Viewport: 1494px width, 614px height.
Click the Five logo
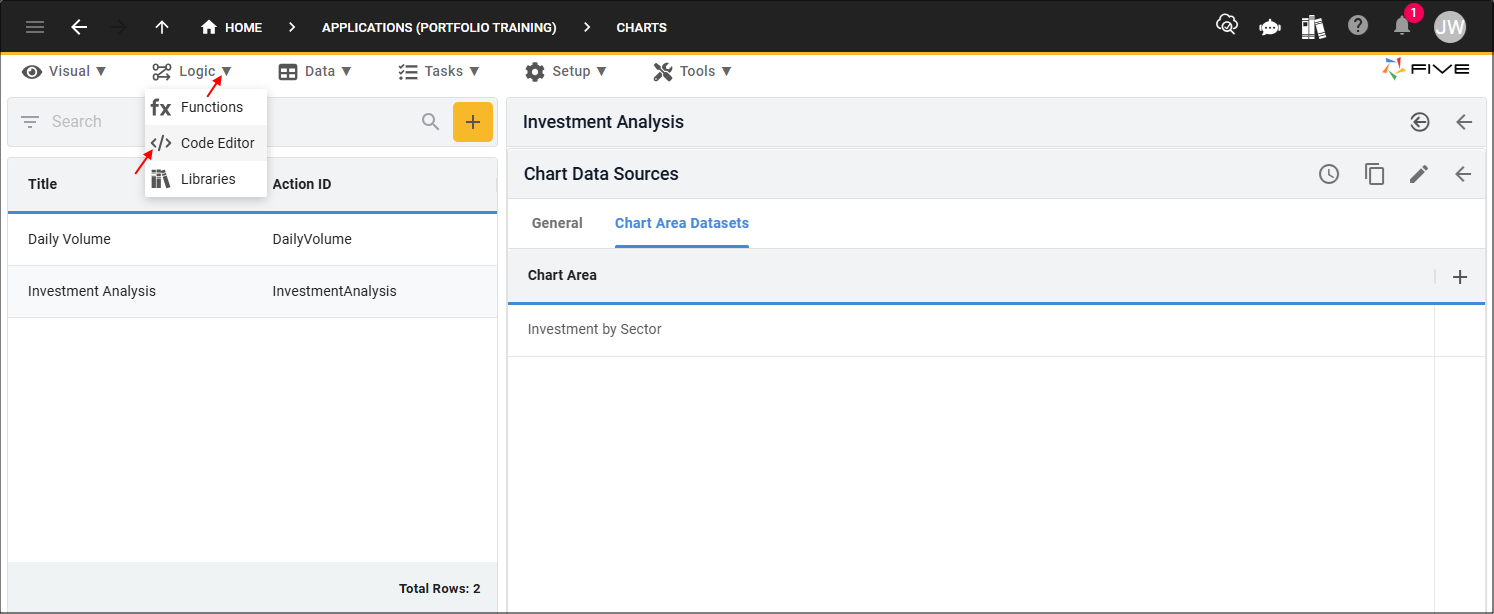tap(1426, 69)
